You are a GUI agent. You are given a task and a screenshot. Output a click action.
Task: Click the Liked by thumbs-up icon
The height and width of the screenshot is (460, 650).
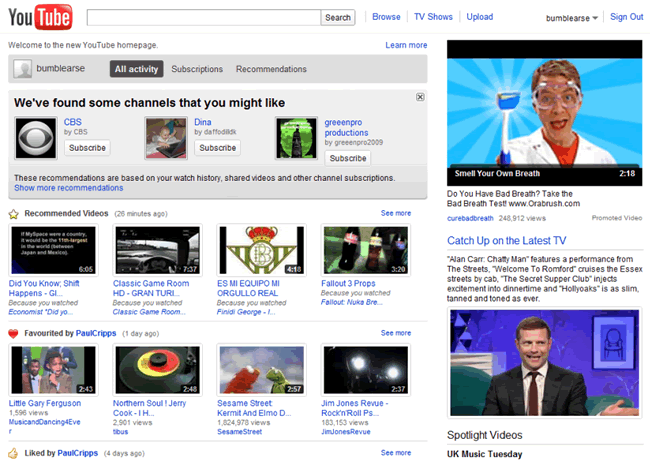(13, 453)
